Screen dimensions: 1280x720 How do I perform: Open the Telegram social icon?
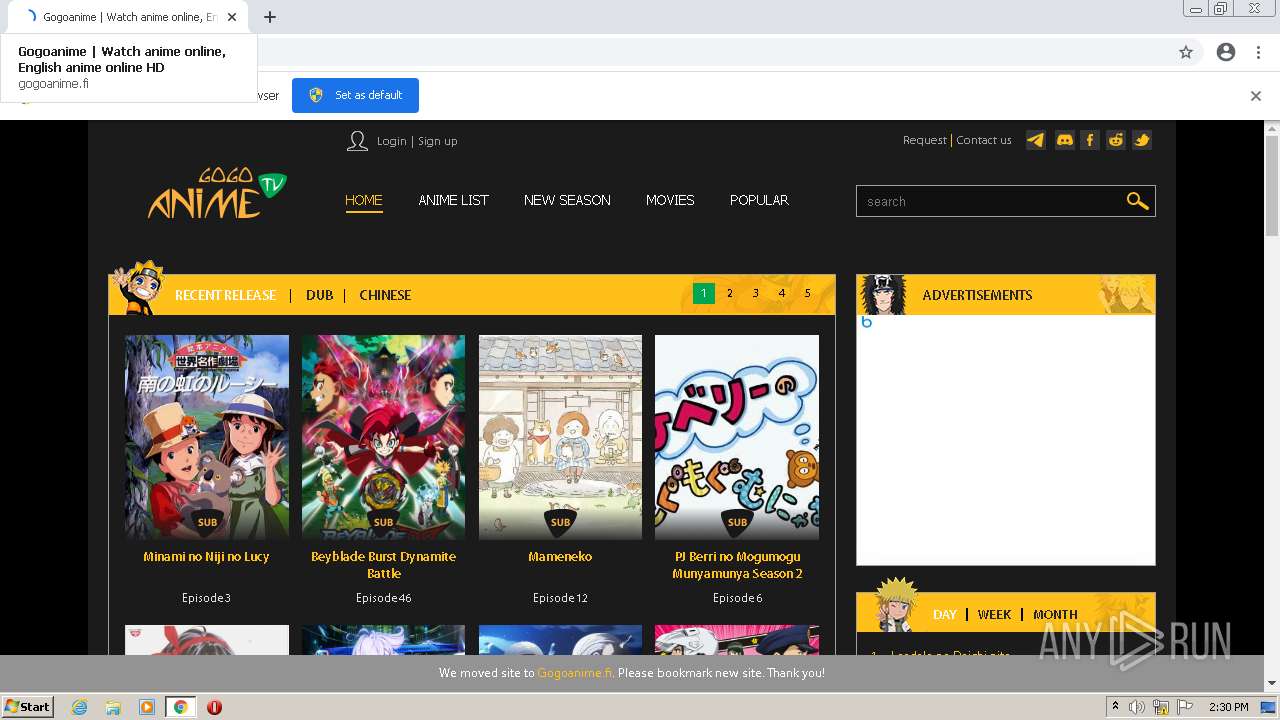click(1036, 140)
